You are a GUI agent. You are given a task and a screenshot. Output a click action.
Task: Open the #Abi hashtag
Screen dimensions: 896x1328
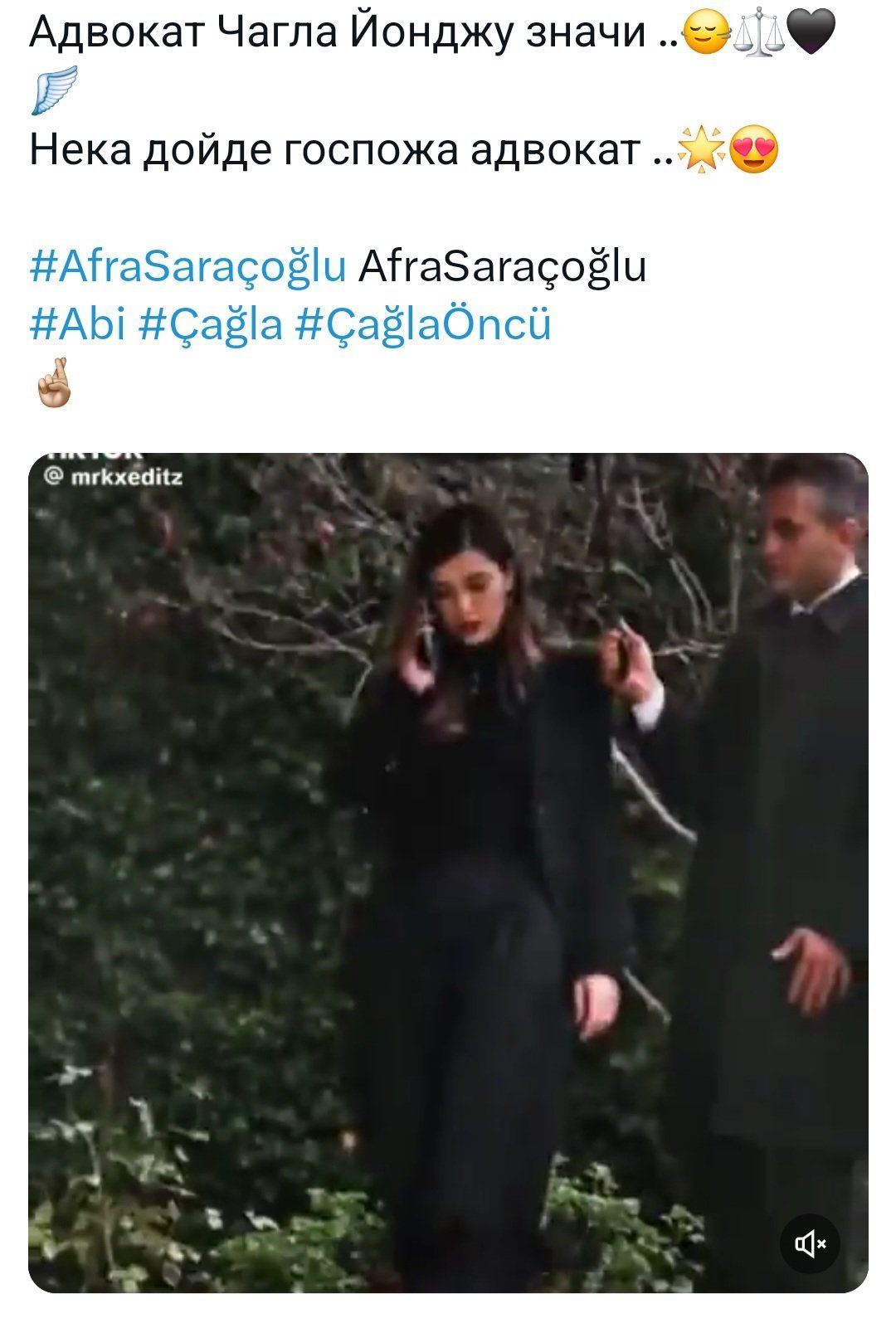coord(77,323)
